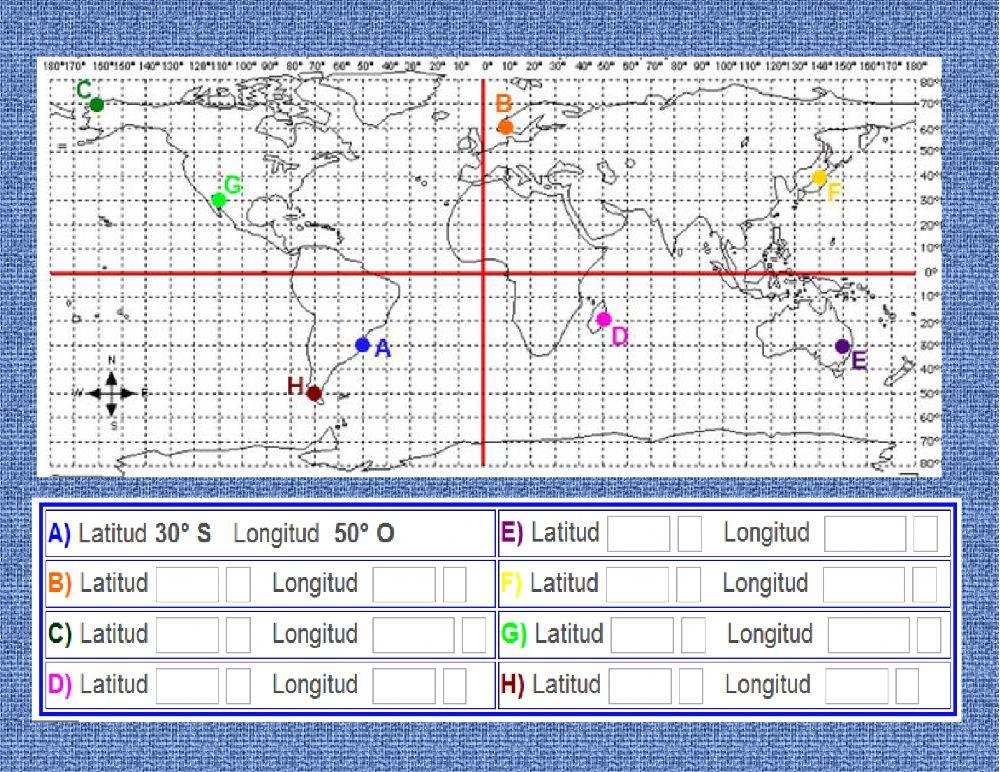Click the latitude degrees field for row D
1000x772 pixels.
(187, 685)
